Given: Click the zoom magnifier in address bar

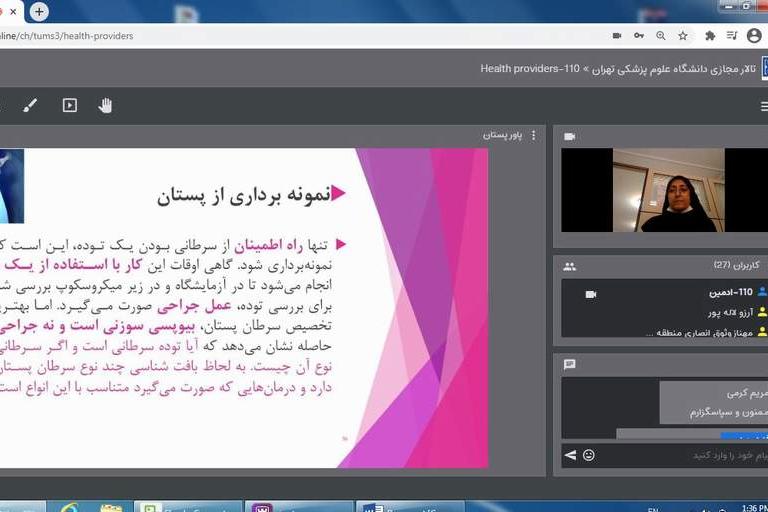Looking at the screenshot, I should (661, 36).
